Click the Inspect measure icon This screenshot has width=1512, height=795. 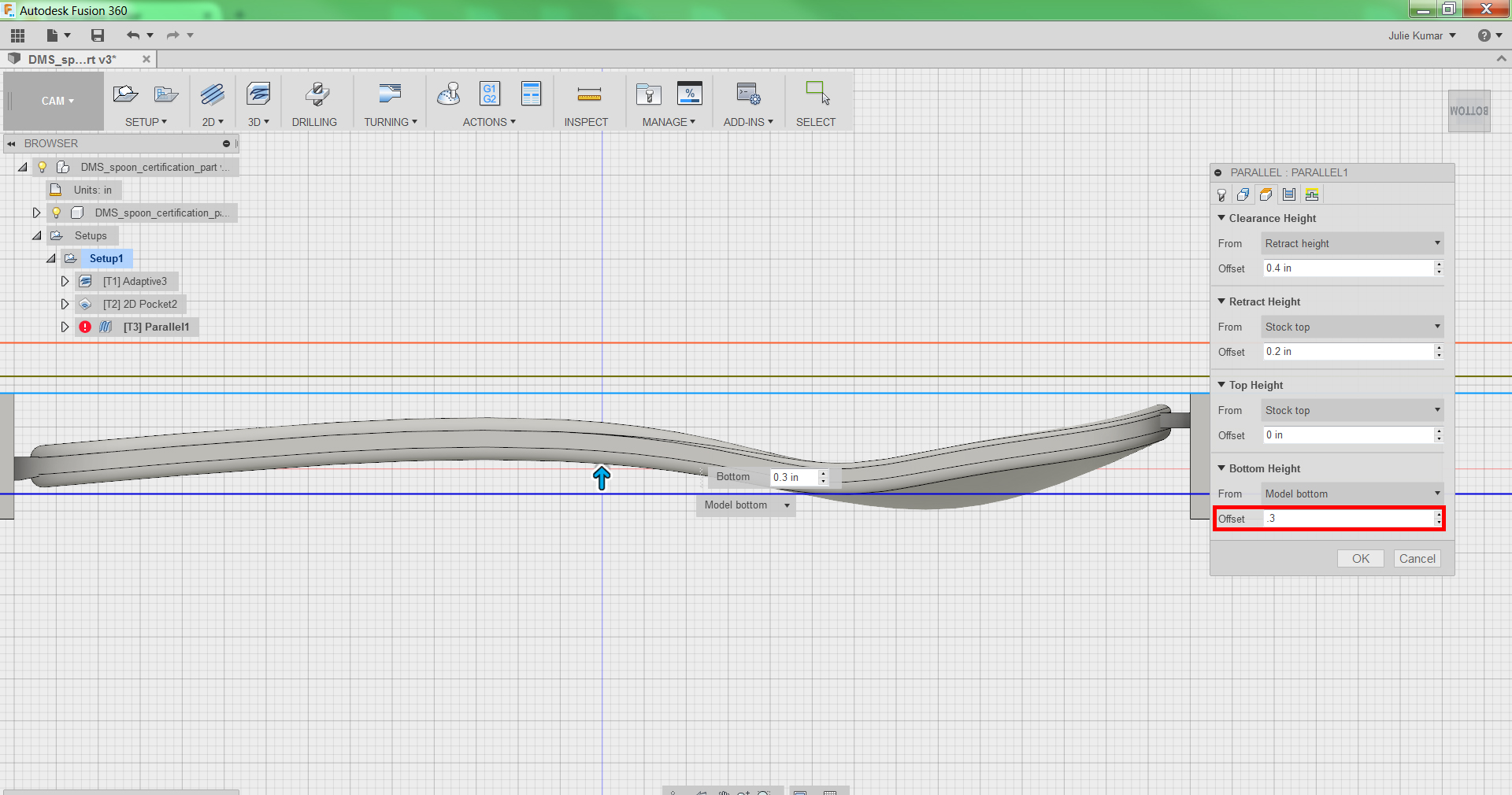pos(589,95)
